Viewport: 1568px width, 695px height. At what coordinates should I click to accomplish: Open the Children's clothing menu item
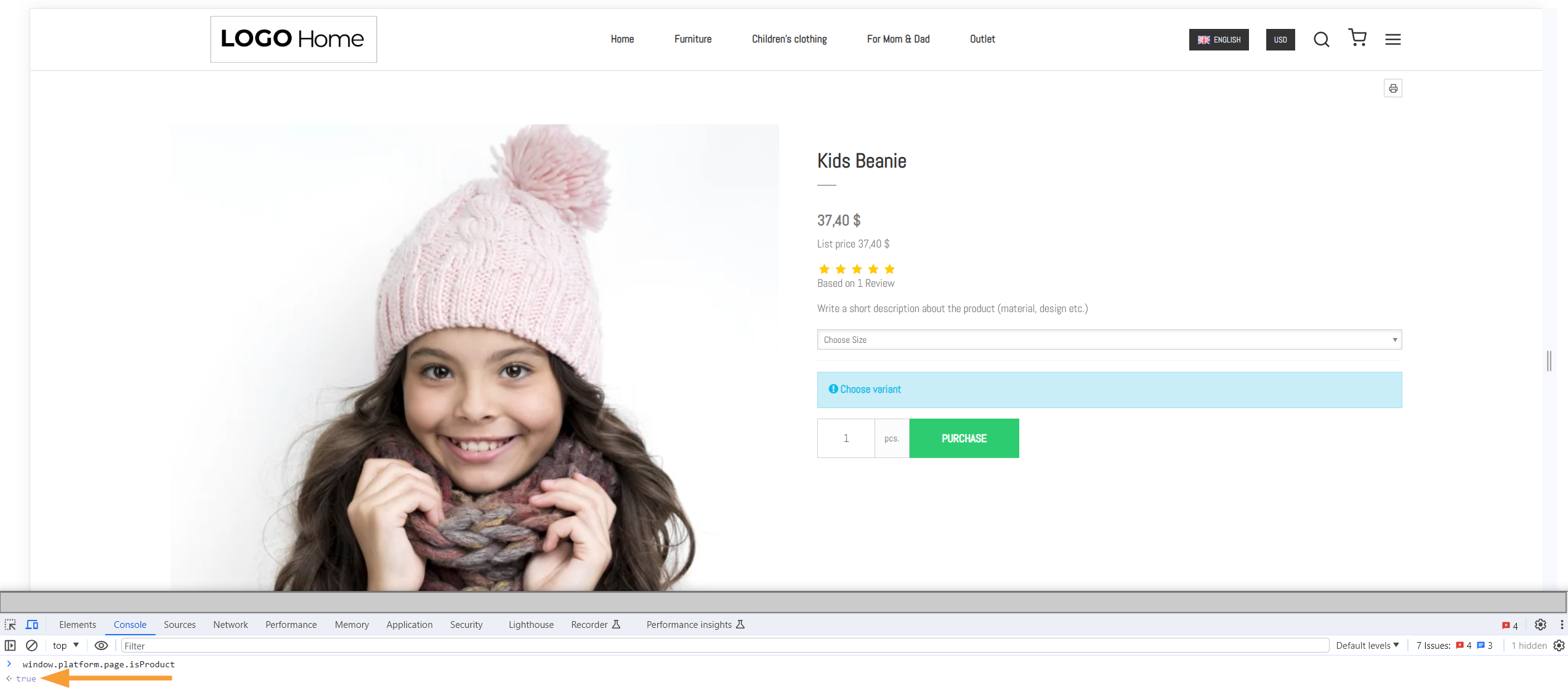point(788,39)
